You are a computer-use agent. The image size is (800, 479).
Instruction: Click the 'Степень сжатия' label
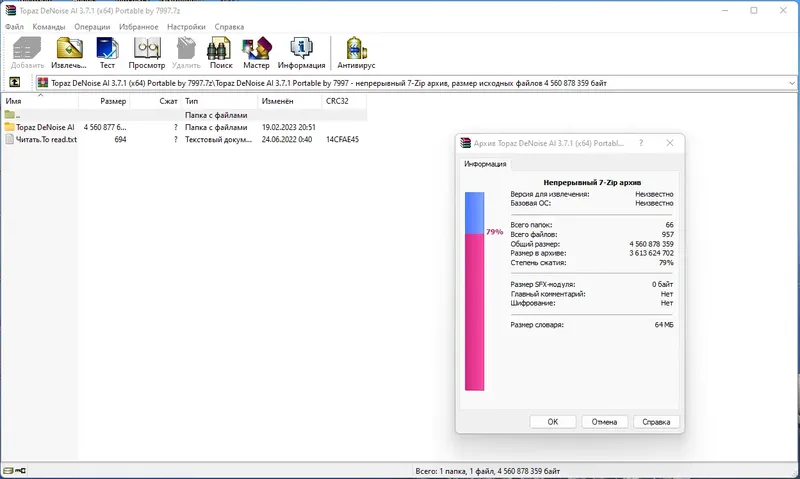click(538, 263)
